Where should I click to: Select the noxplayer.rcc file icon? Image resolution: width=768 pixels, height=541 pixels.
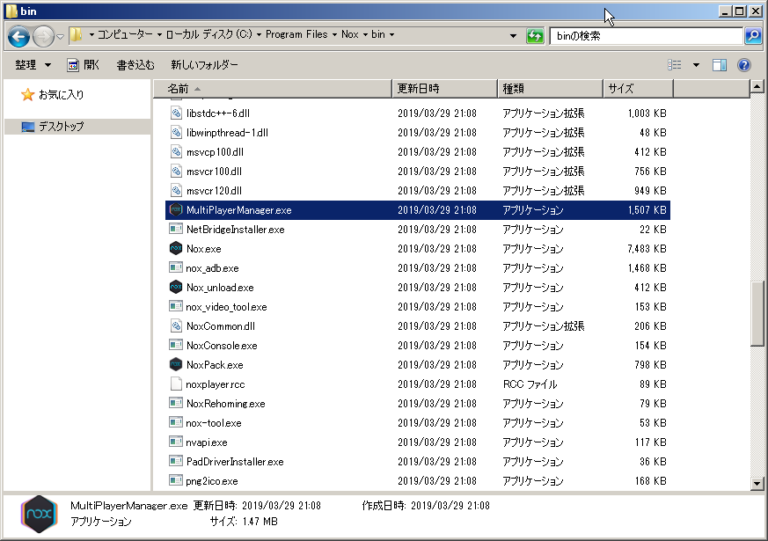[x=176, y=385]
